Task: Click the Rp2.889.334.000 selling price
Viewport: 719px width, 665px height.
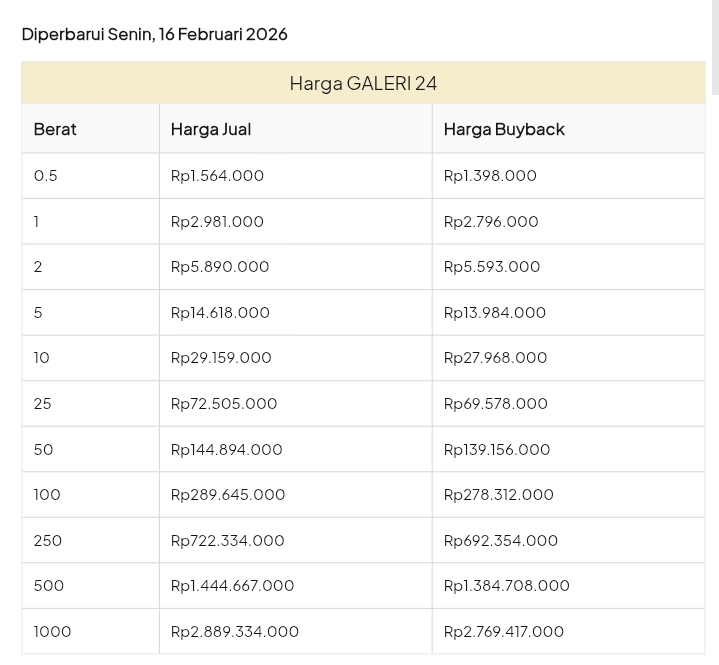Action: 235,631
